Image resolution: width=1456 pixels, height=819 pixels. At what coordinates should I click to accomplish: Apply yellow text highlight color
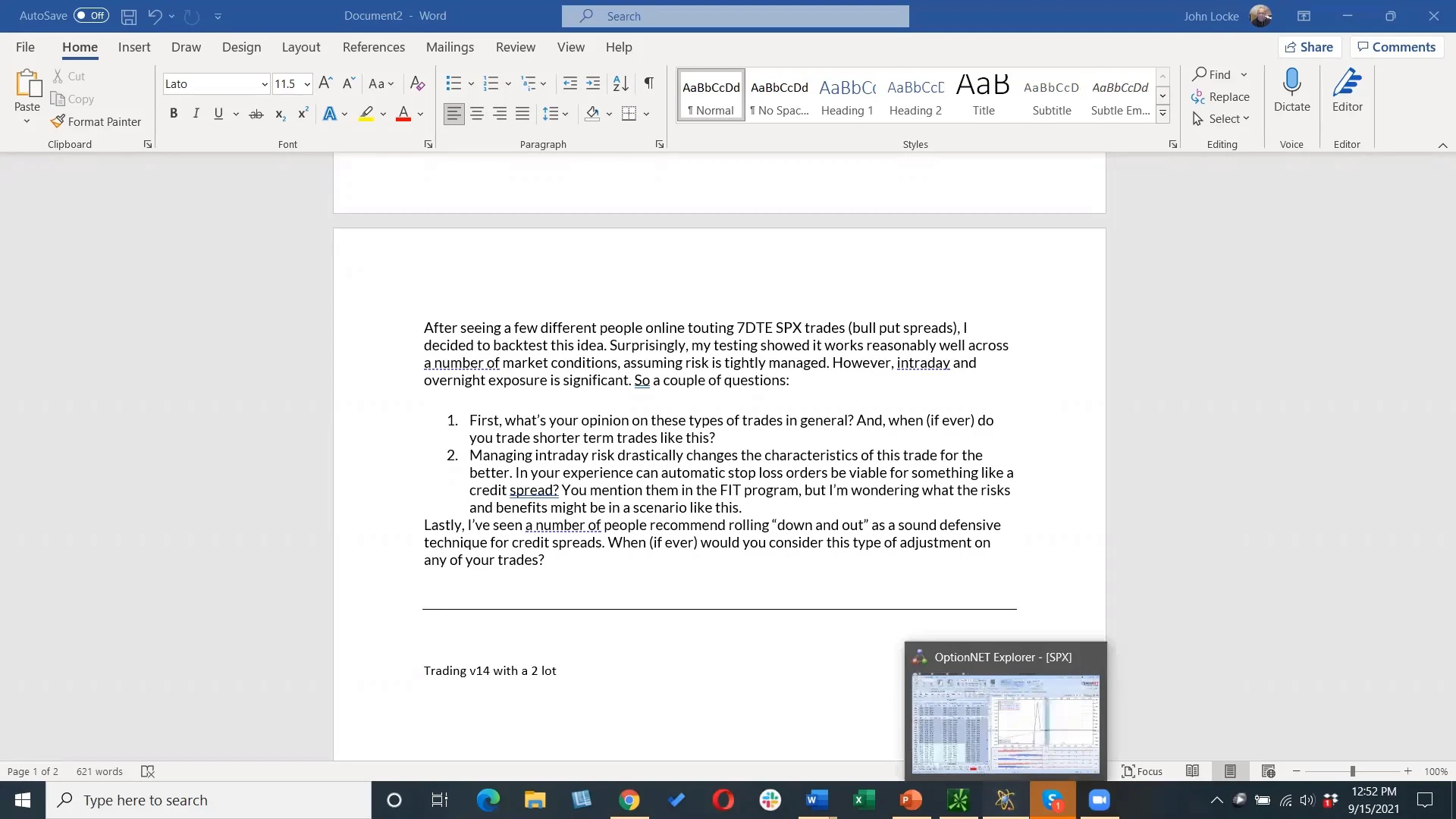[366, 114]
